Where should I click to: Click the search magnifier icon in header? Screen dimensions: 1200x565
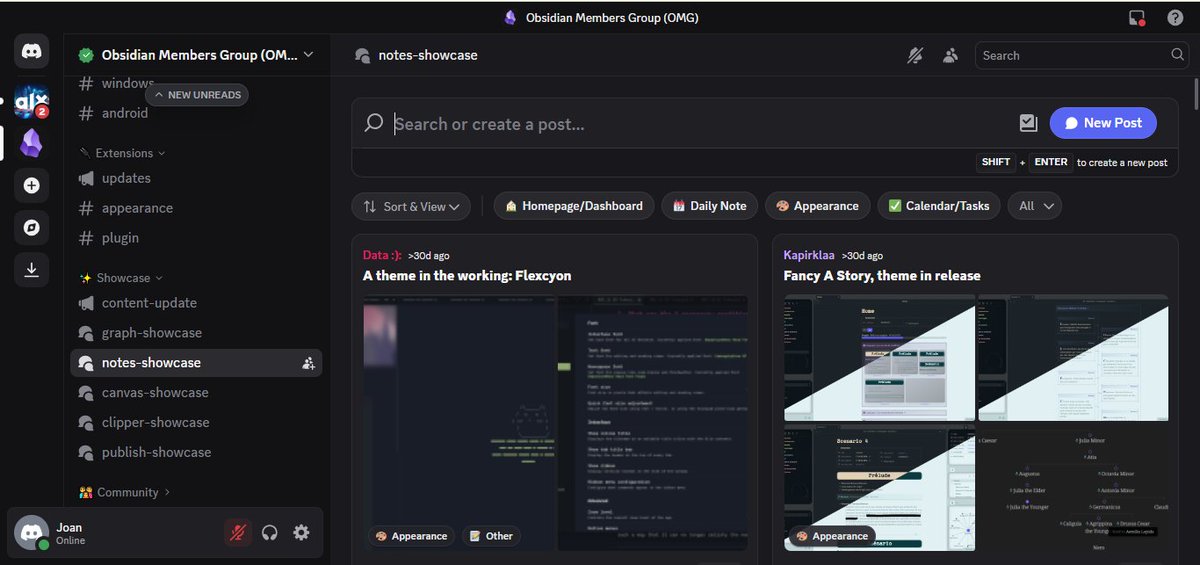pyautogui.click(x=1179, y=56)
